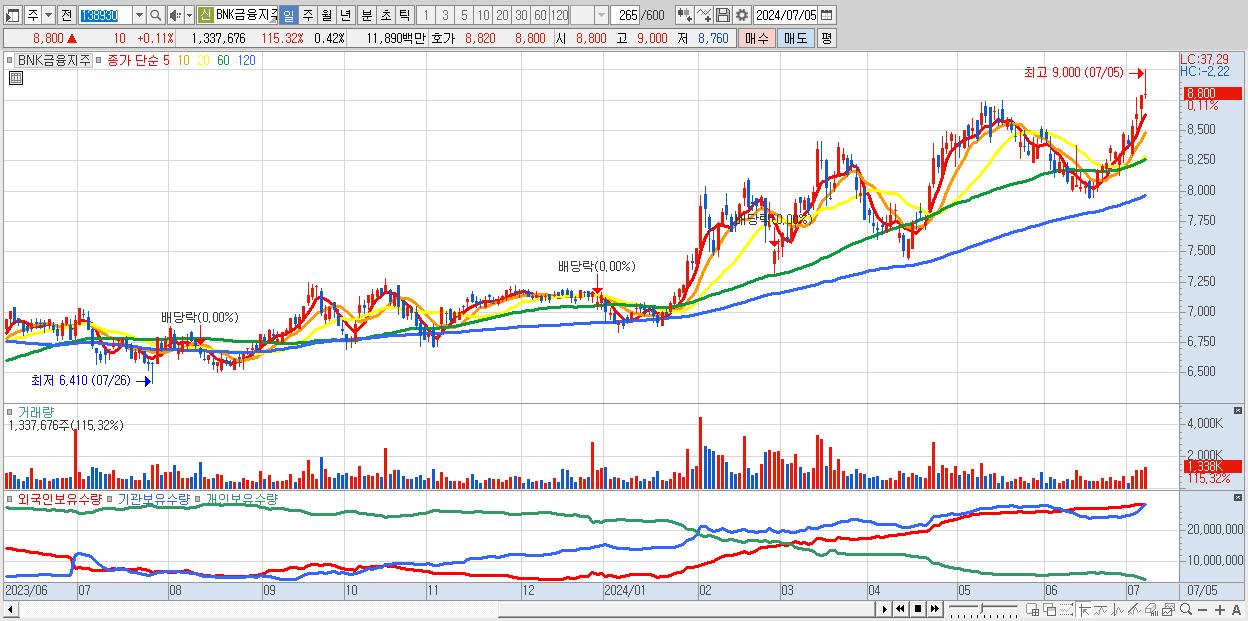Click the yellow 20-day MA legend
Image resolution: width=1248 pixels, height=621 pixels.
click(203, 60)
